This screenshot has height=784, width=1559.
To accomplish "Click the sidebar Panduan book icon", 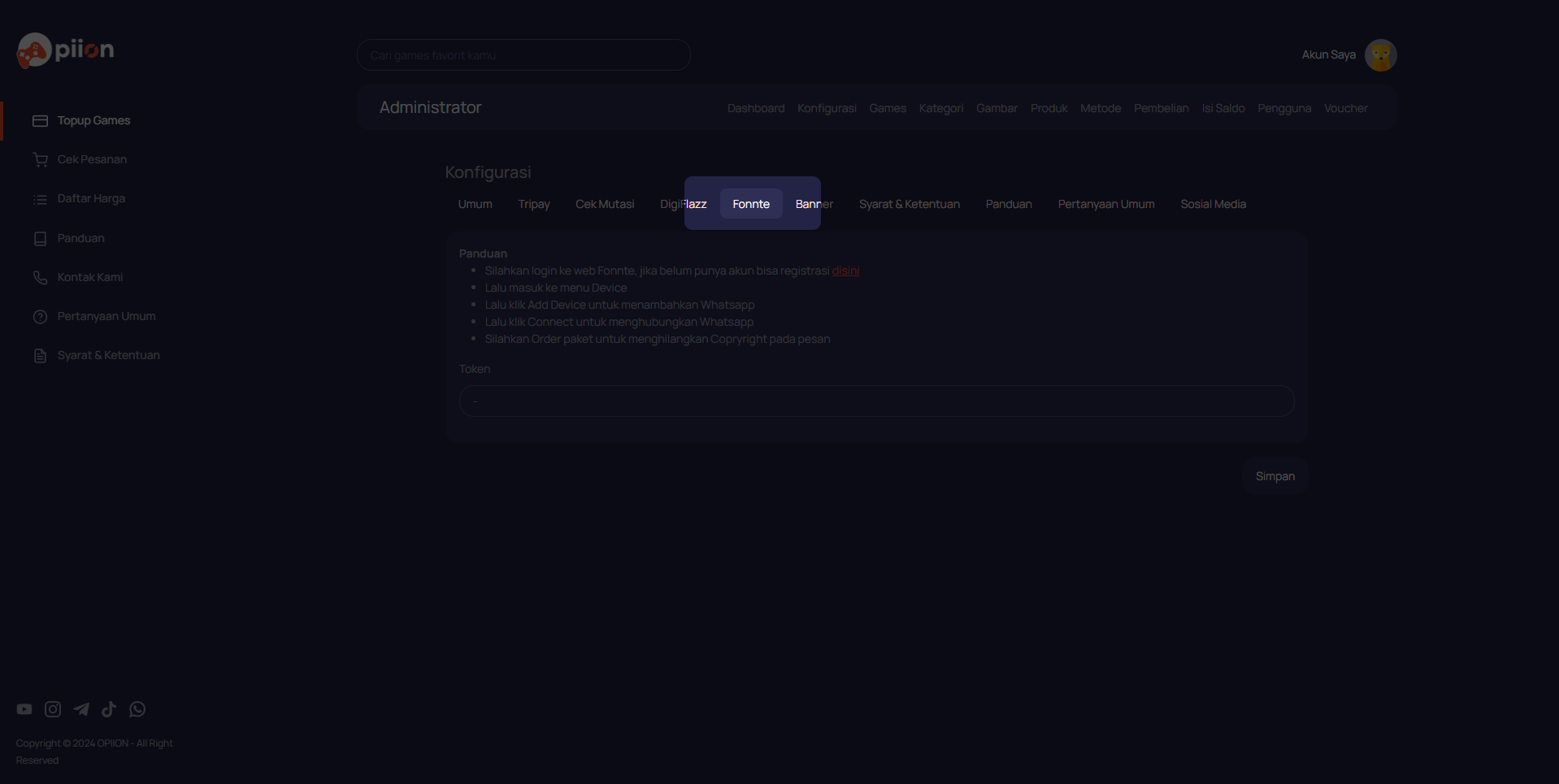I will coord(40,239).
